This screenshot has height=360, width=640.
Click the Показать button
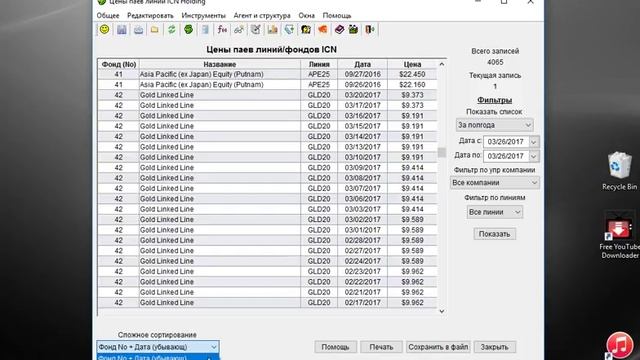(x=494, y=234)
